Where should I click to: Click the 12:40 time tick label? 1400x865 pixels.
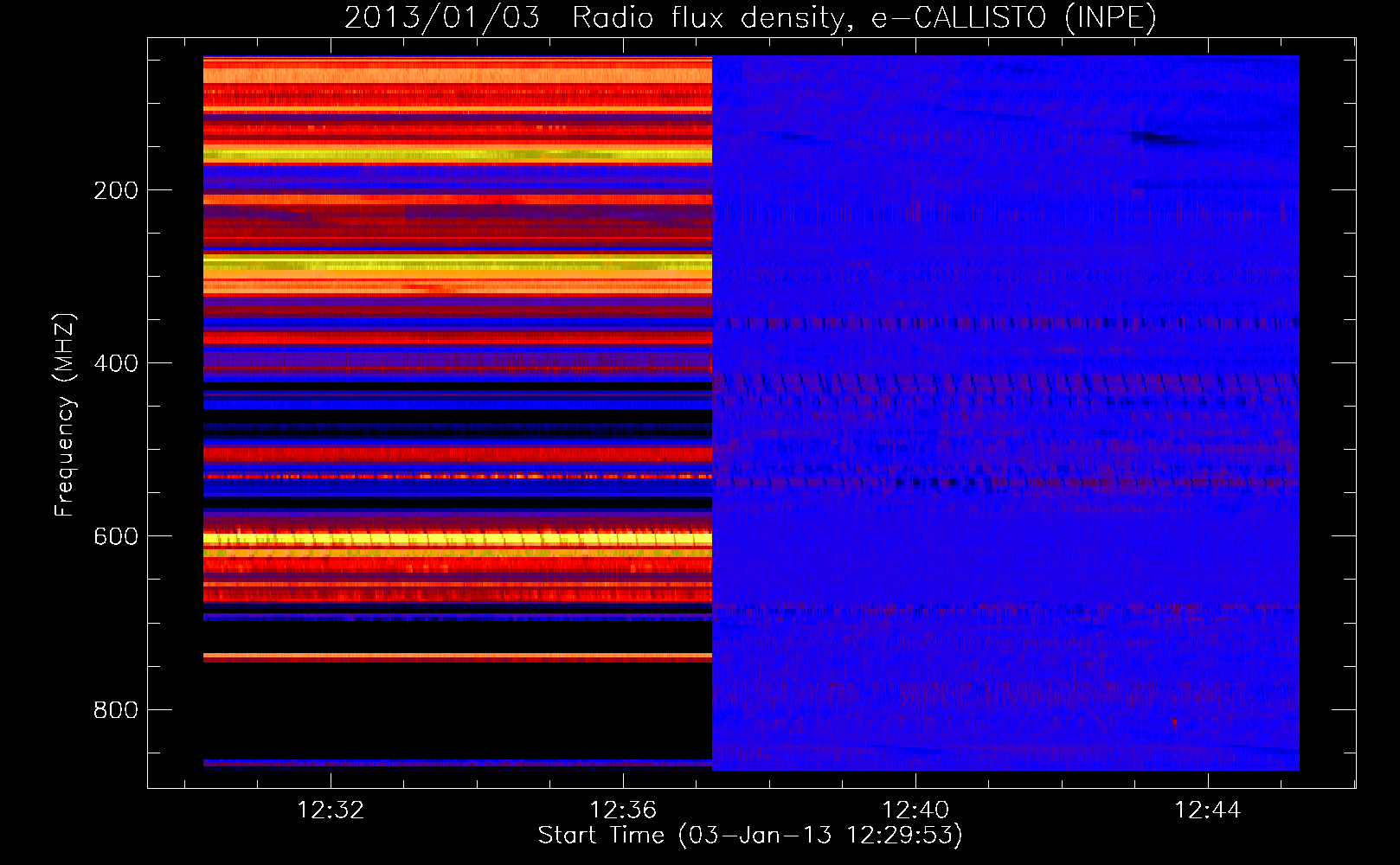(x=915, y=811)
